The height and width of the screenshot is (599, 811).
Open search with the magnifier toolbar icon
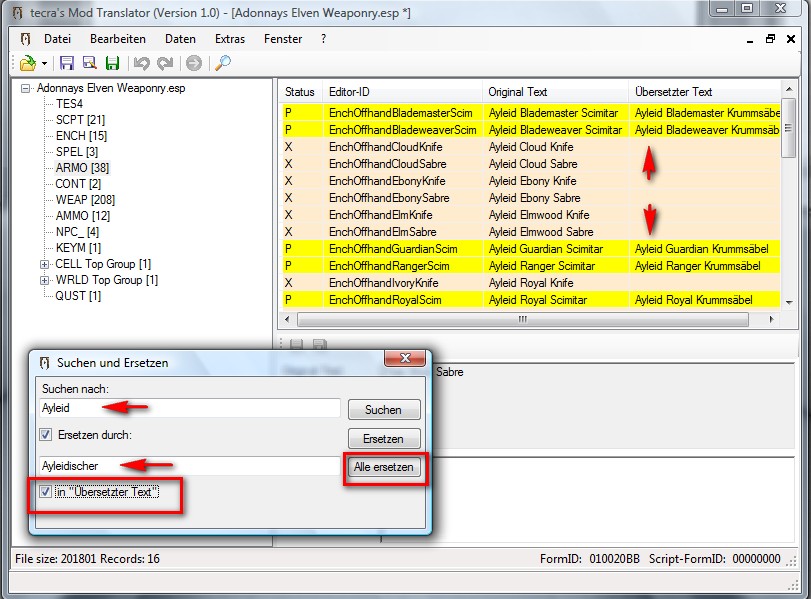coord(223,63)
